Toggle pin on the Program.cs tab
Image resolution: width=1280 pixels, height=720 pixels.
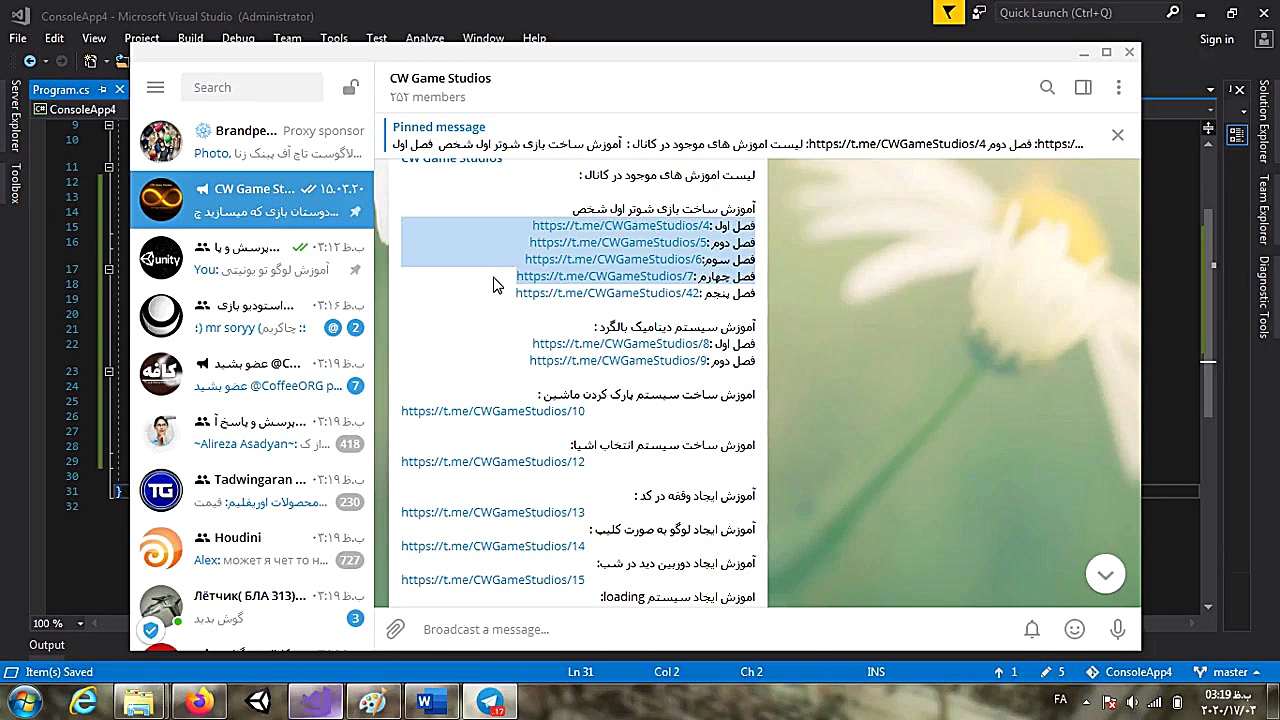(102, 90)
